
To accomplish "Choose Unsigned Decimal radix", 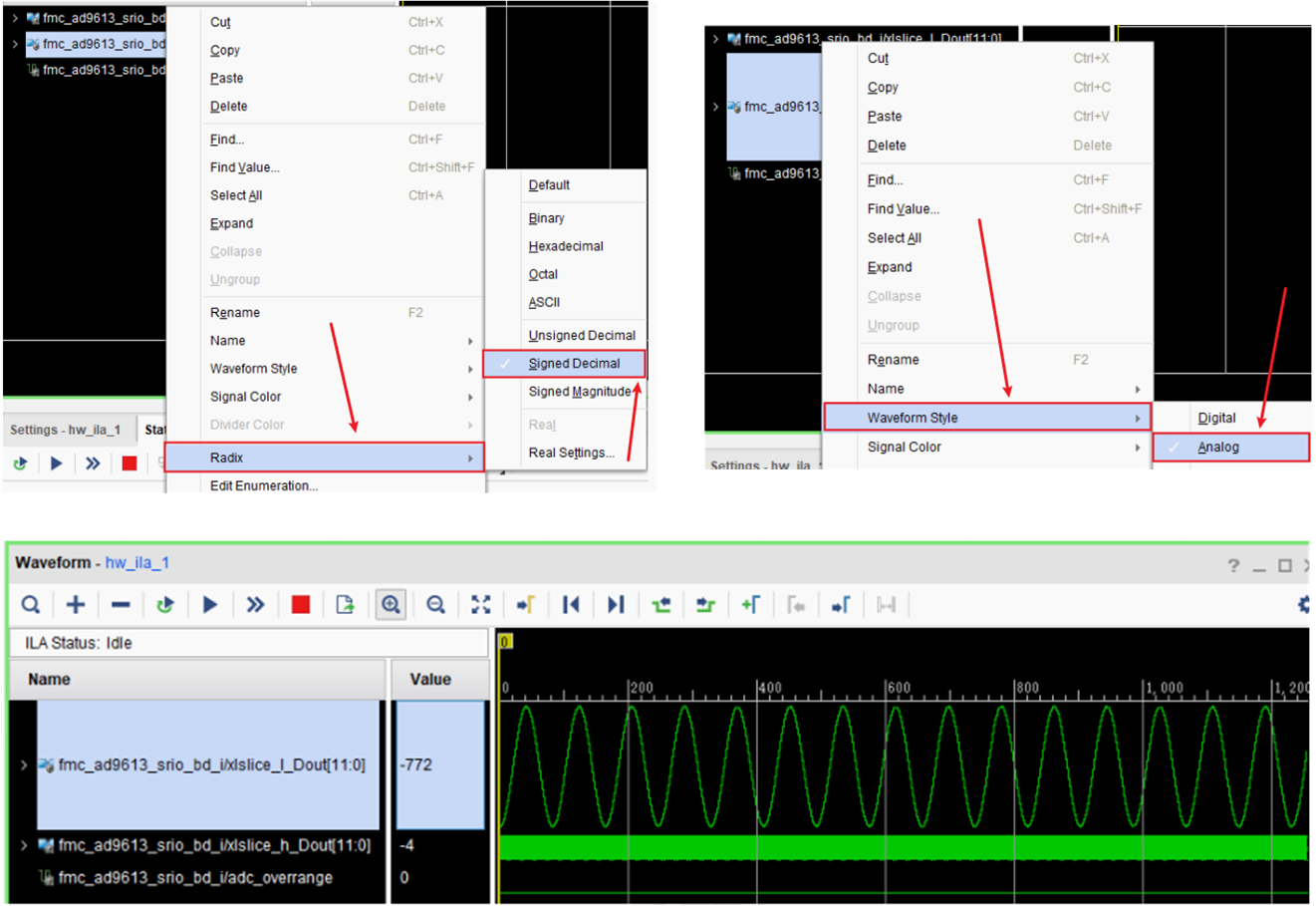I will pos(582,335).
